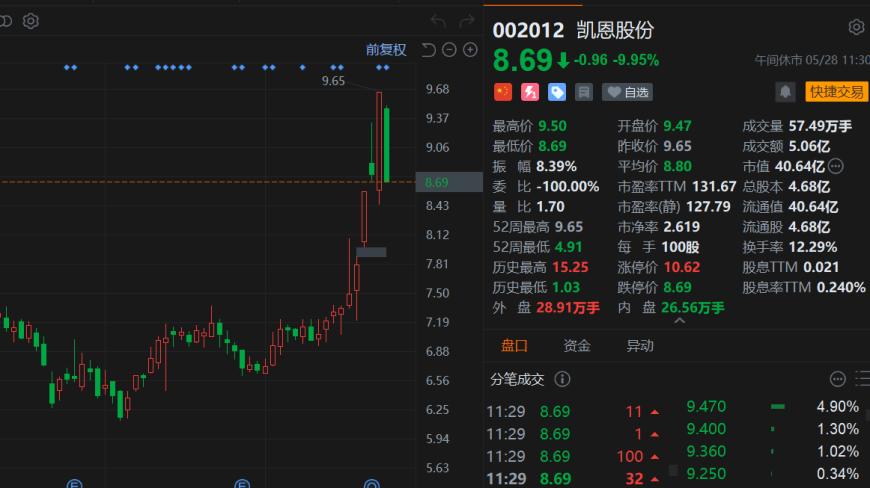Click the 外盘 28.91万手 value
870x488 pixels.
pos(568,308)
